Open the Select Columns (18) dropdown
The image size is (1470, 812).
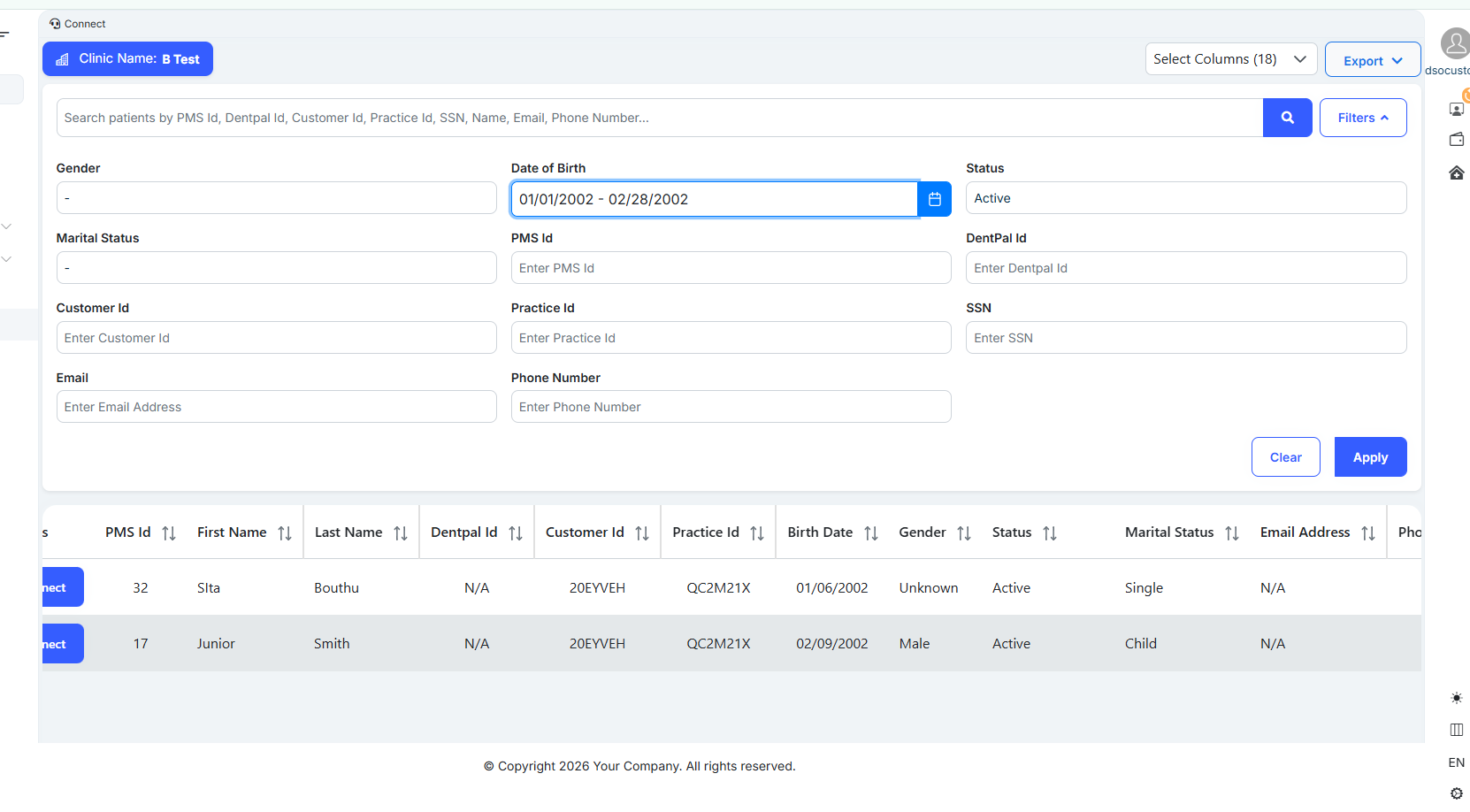point(1229,59)
